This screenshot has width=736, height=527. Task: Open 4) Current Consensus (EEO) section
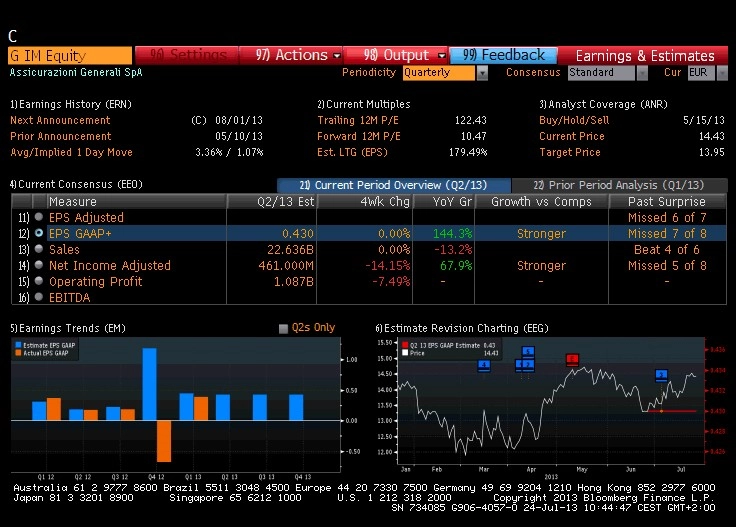coord(76,184)
